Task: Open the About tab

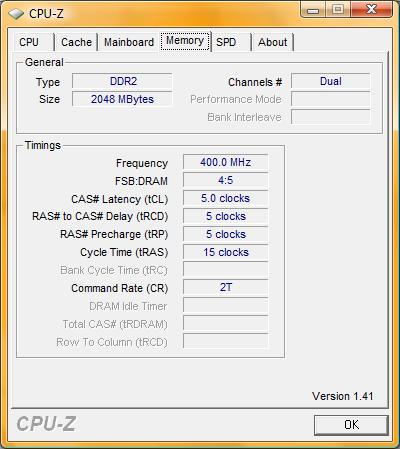Action: 273,42
